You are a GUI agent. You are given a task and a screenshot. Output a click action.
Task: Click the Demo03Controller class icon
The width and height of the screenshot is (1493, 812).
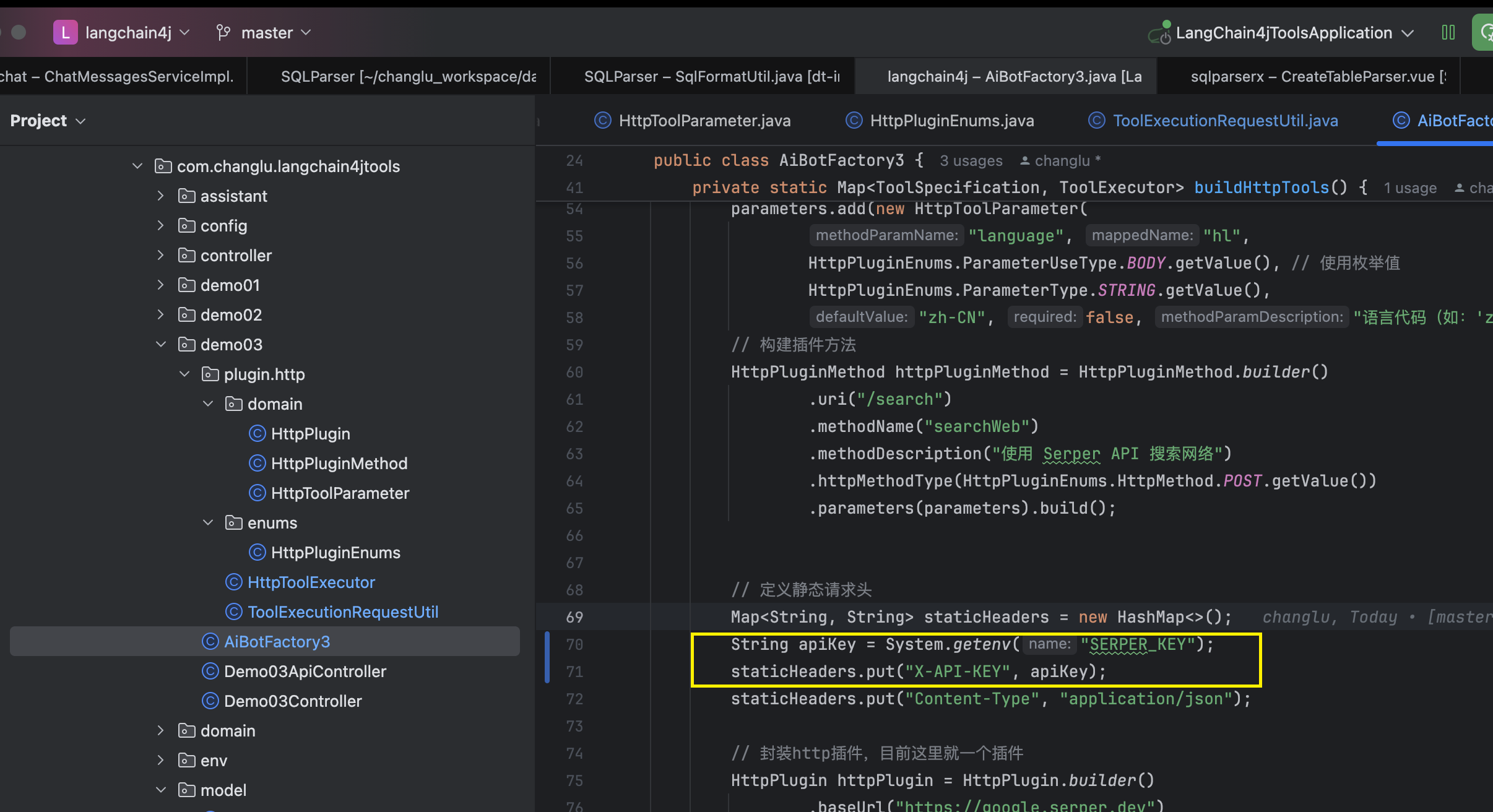pyautogui.click(x=210, y=701)
